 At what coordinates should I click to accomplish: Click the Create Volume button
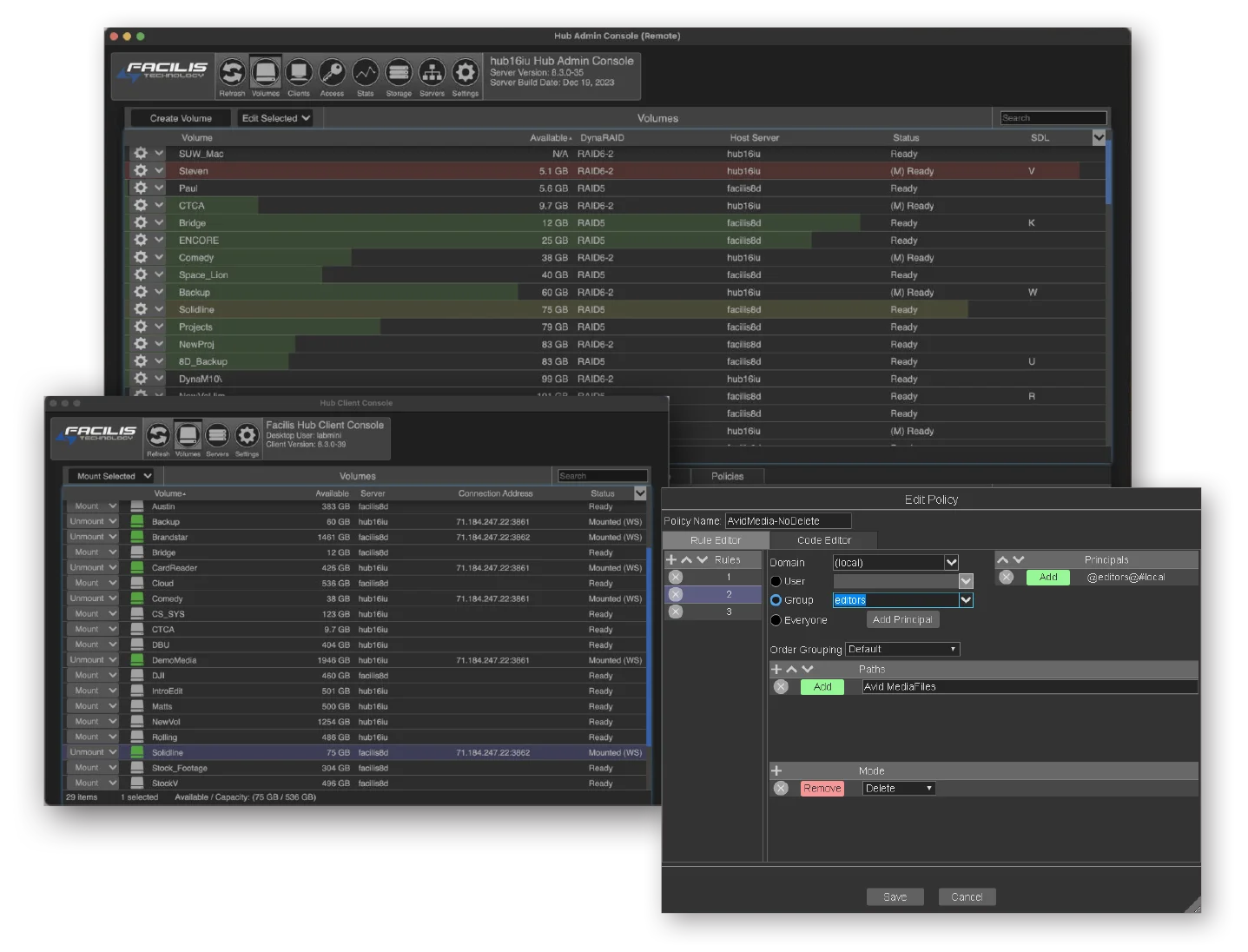181,118
